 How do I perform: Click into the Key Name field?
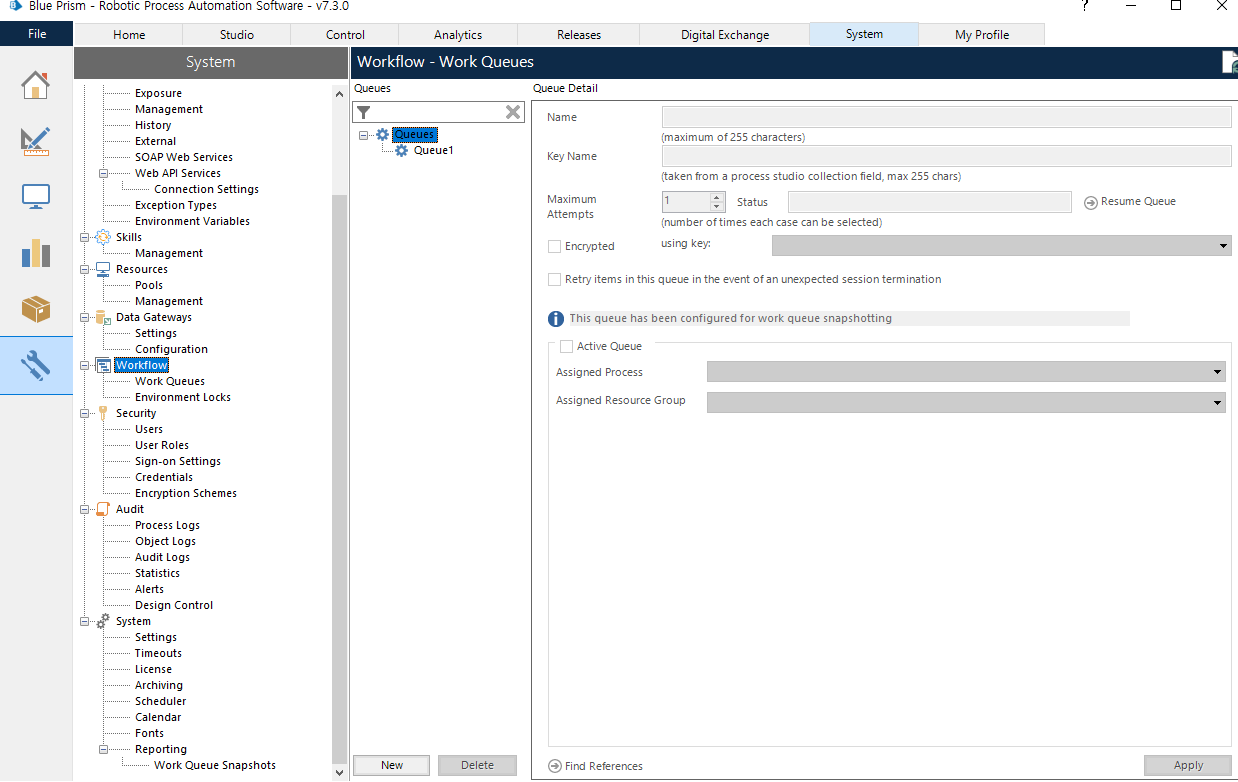click(946, 156)
